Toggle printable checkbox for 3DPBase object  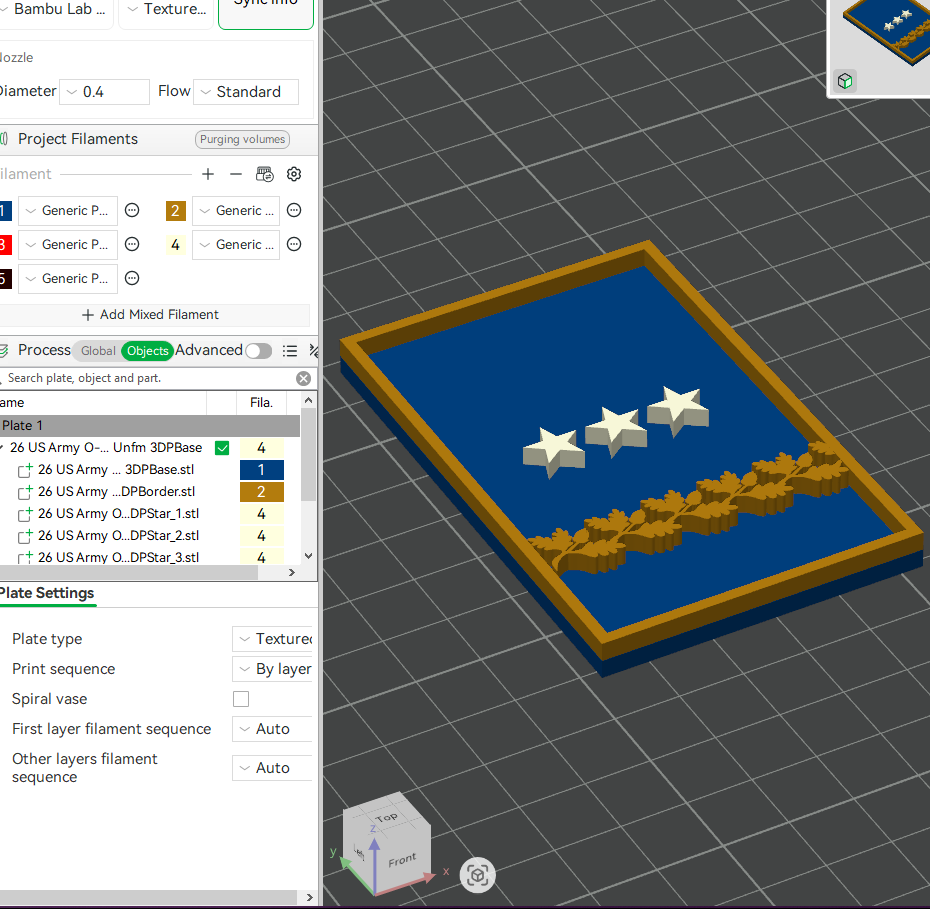point(222,448)
